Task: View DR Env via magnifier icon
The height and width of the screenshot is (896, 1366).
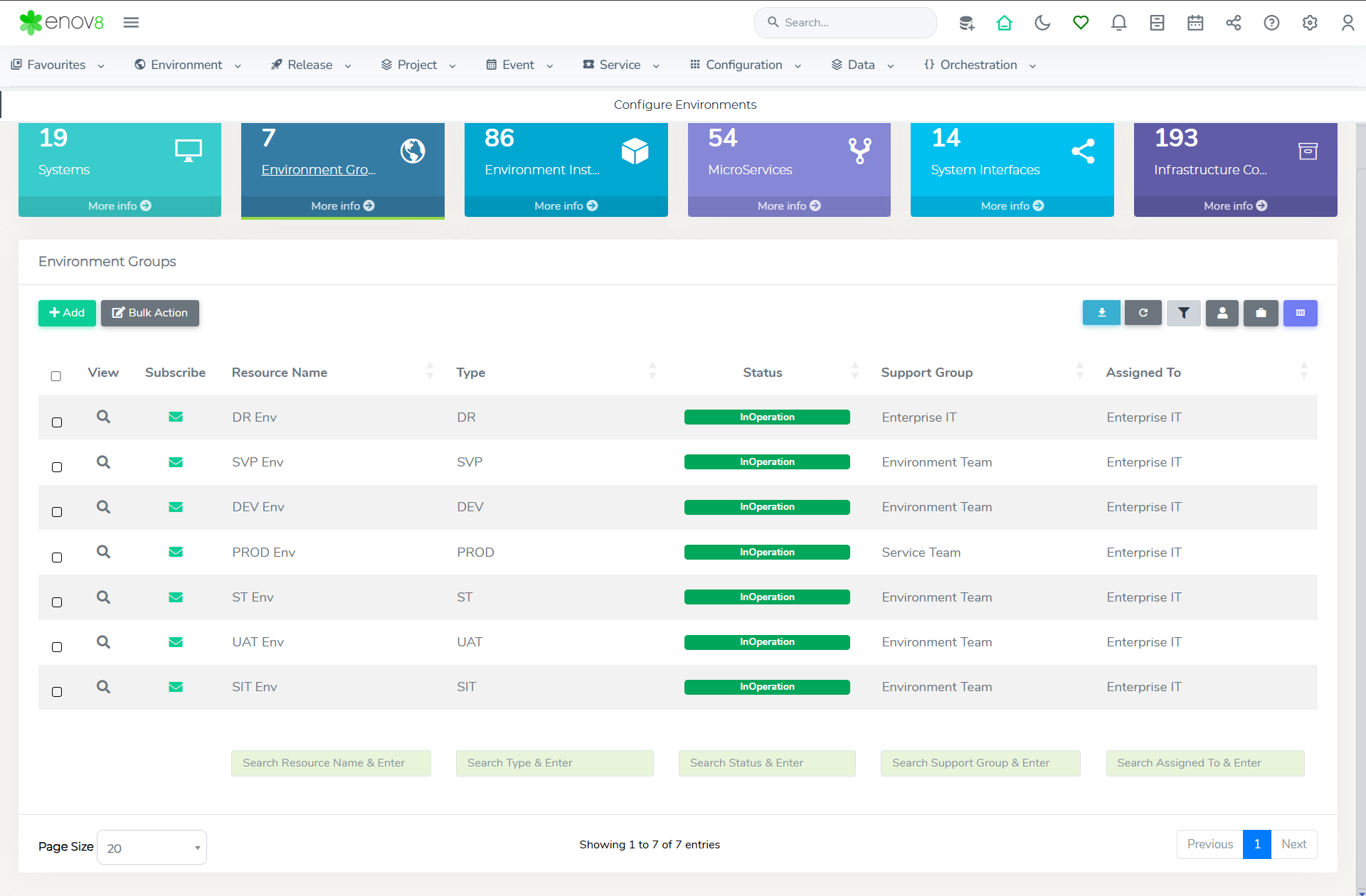Action: (x=103, y=417)
